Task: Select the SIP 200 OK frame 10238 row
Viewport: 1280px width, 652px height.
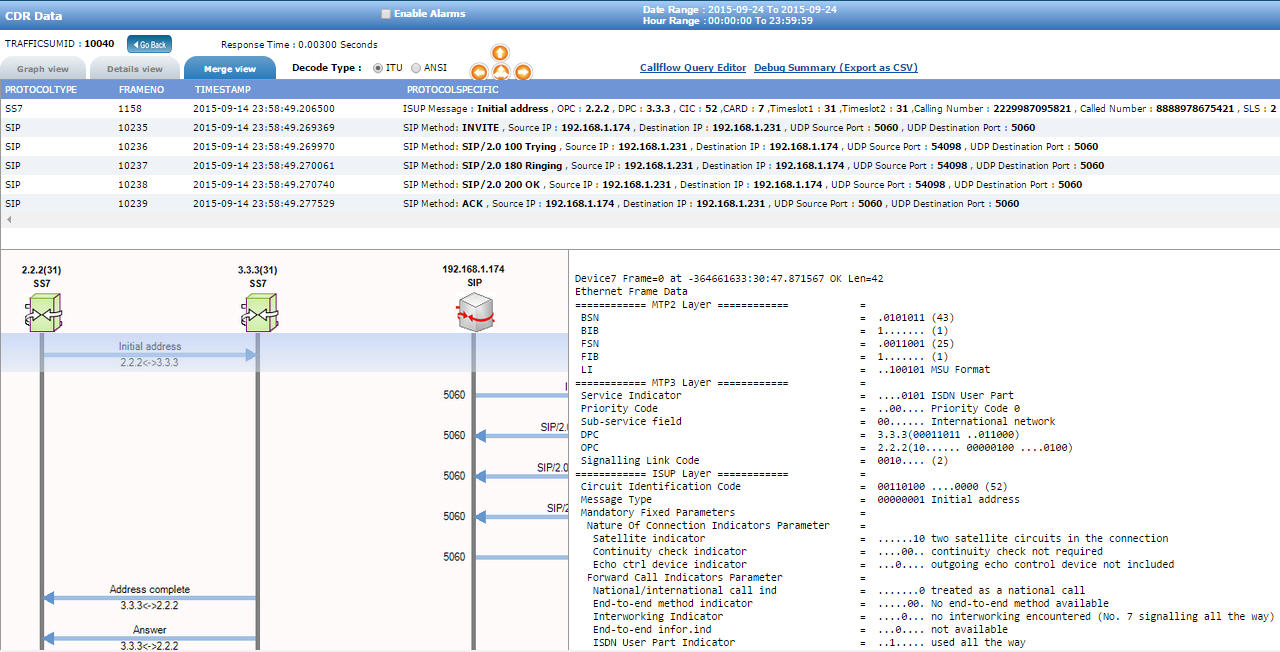Action: point(640,184)
